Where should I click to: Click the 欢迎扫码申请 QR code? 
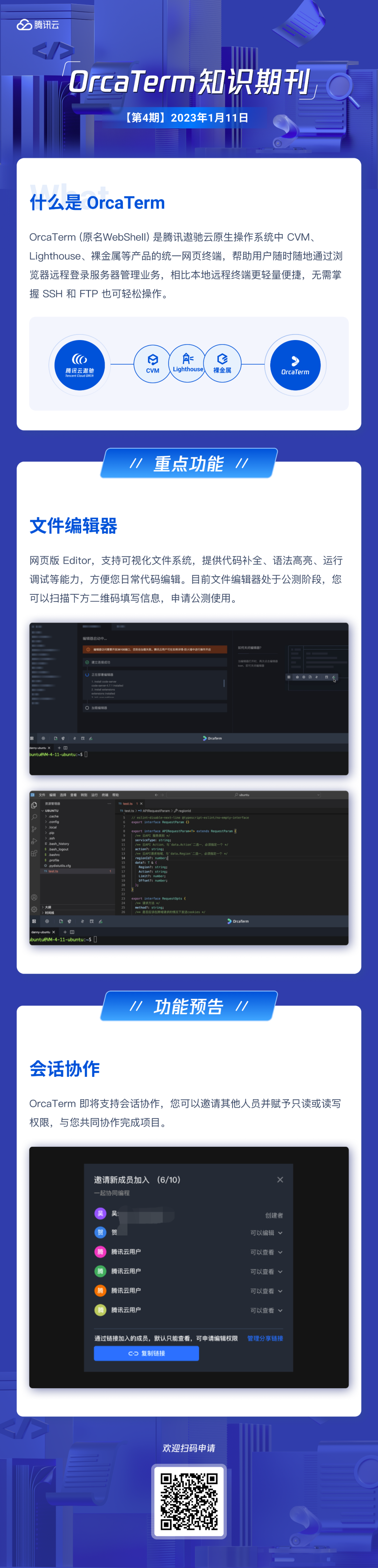(x=189, y=1501)
